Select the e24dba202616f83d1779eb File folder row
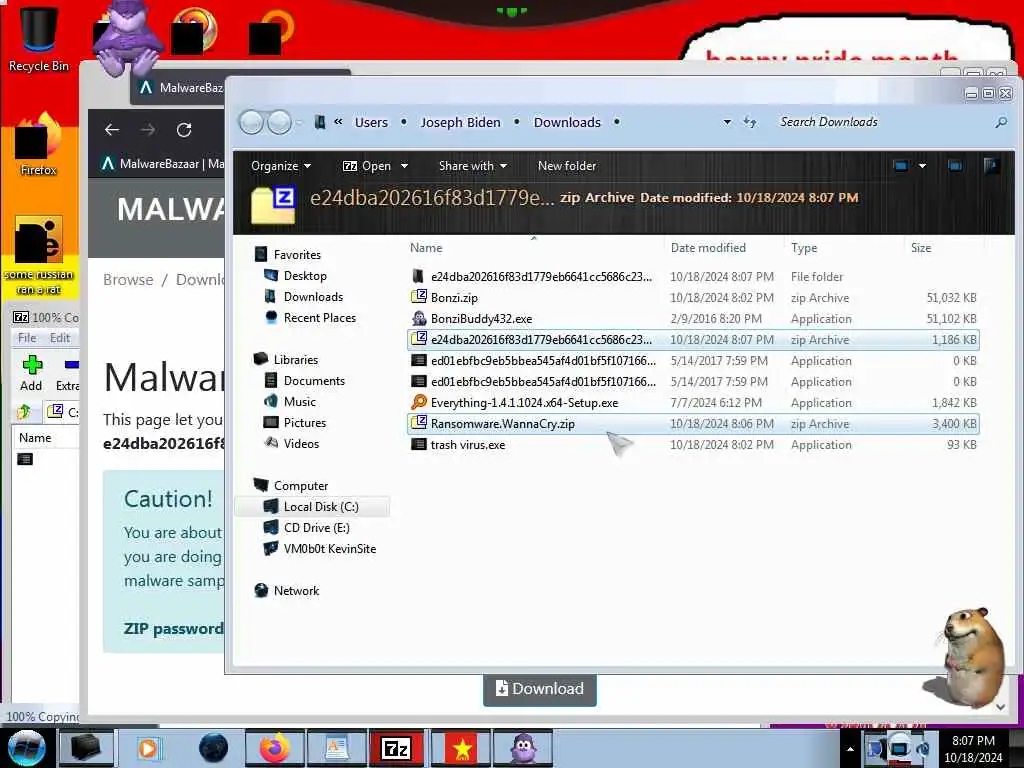The height and width of the screenshot is (768, 1024). [693, 276]
